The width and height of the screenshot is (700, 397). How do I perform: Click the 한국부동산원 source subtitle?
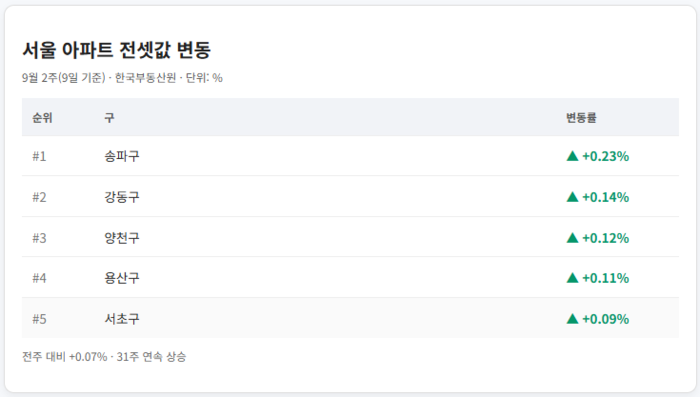[x=146, y=78]
